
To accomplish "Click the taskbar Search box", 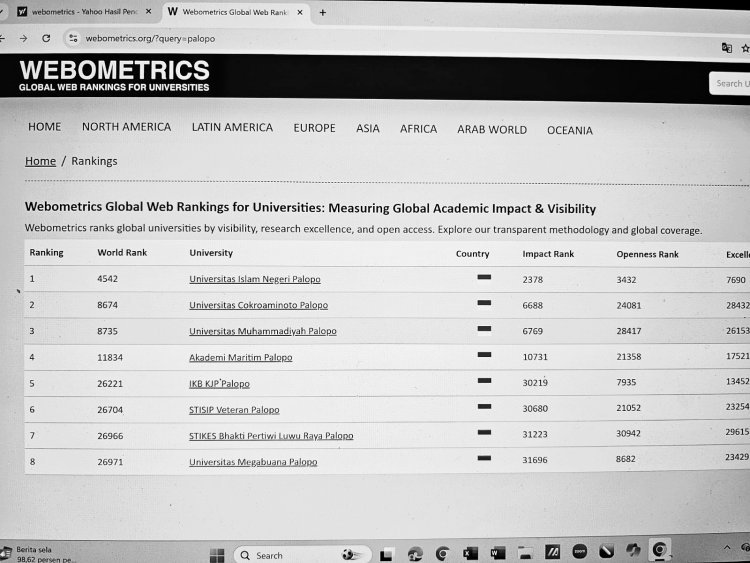I will [x=302, y=555].
